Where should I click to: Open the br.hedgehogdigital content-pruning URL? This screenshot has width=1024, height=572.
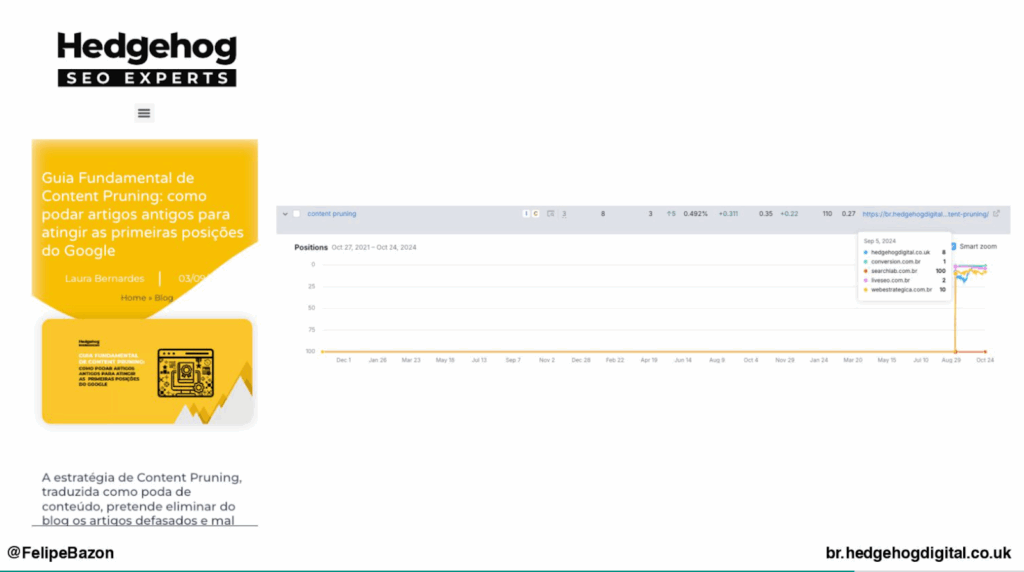[924, 214]
